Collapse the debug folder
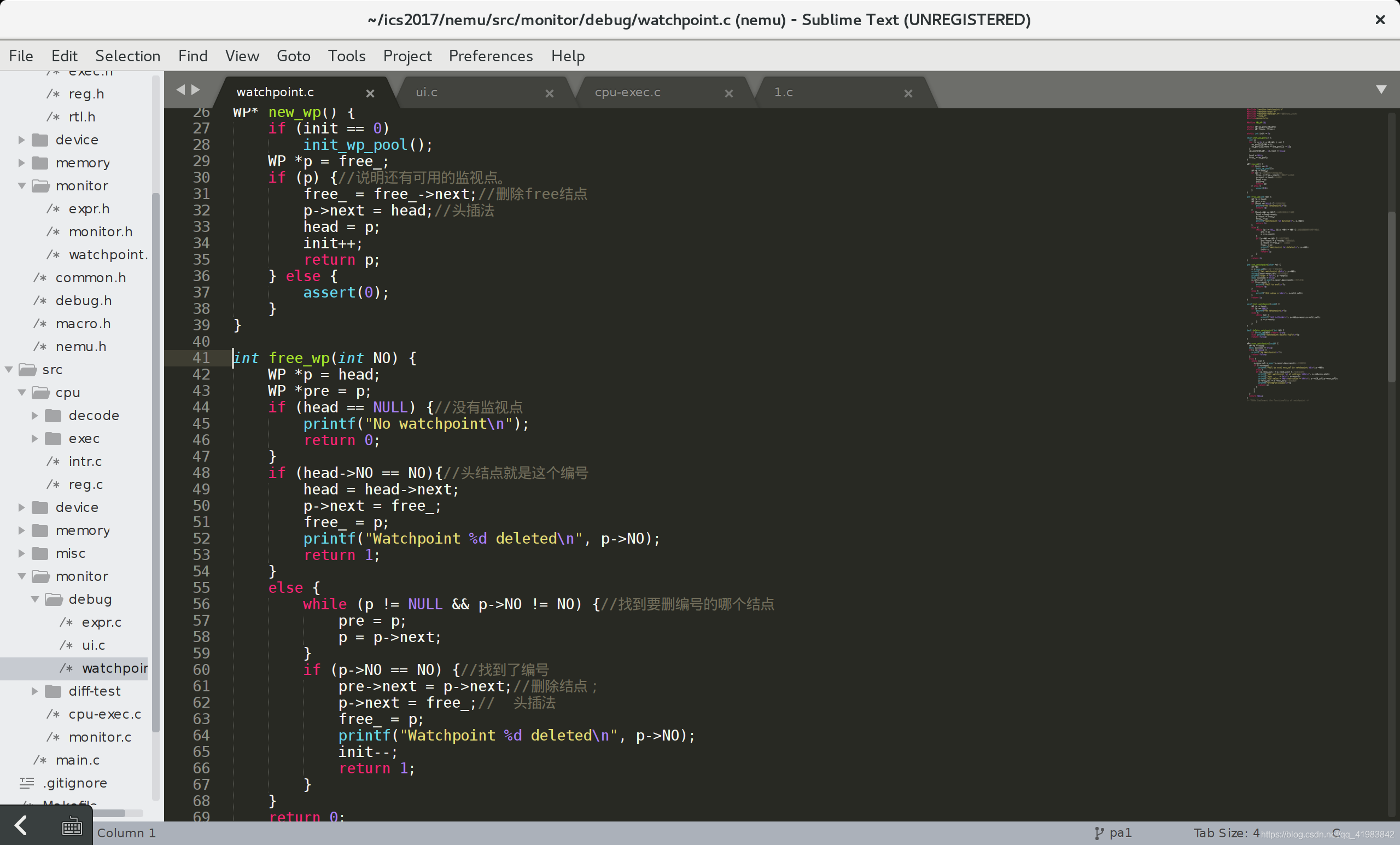The image size is (1400, 845). [34, 599]
